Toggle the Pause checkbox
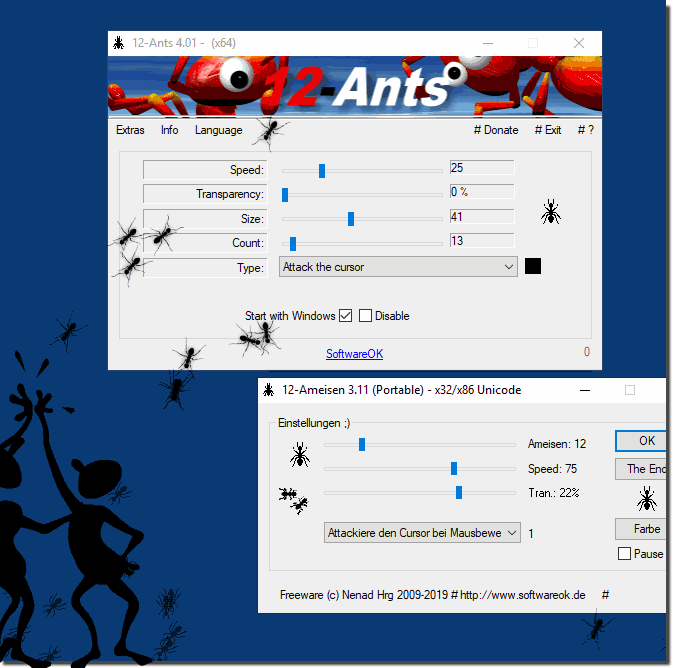The image size is (673, 668). point(624,553)
